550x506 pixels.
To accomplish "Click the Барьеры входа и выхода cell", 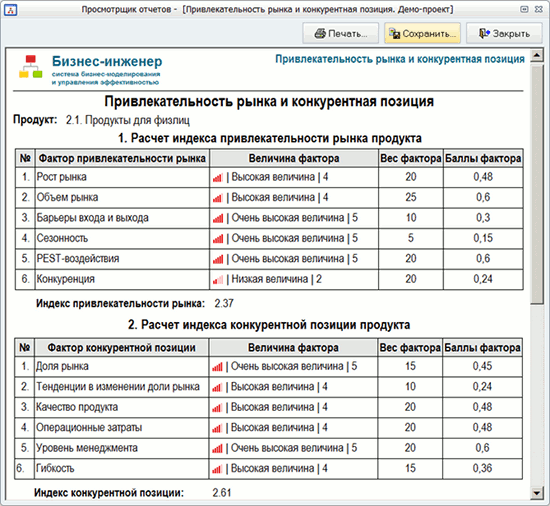I will (122, 218).
